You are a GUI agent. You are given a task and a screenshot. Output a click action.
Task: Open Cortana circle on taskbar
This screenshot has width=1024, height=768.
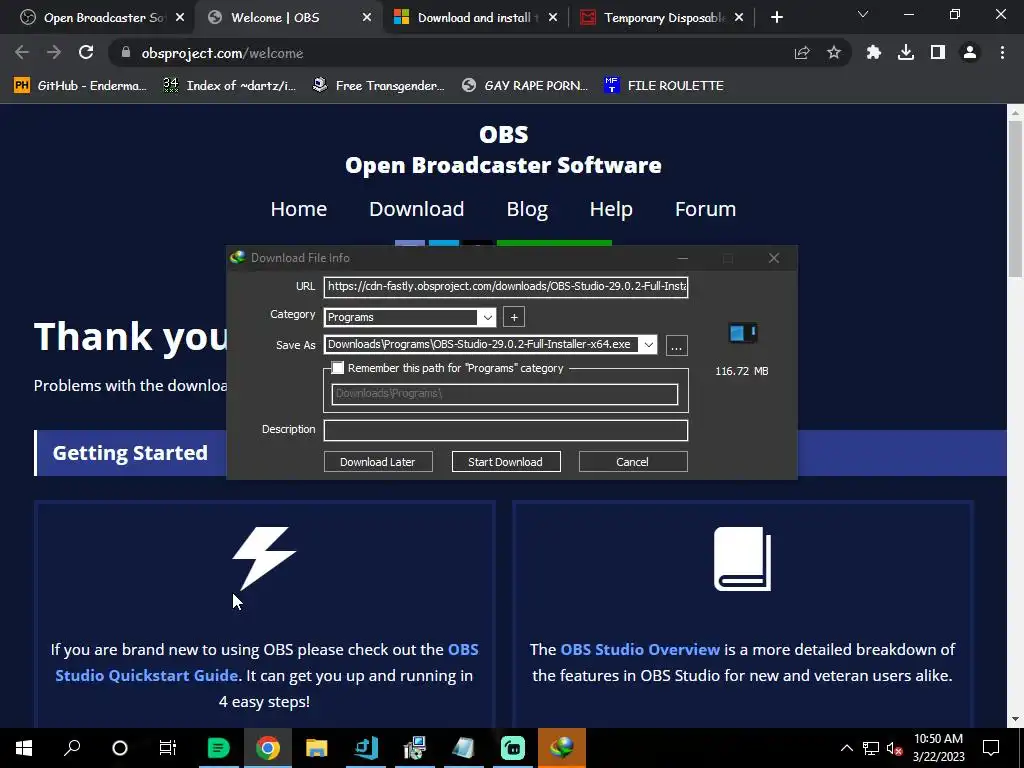(120, 748)
